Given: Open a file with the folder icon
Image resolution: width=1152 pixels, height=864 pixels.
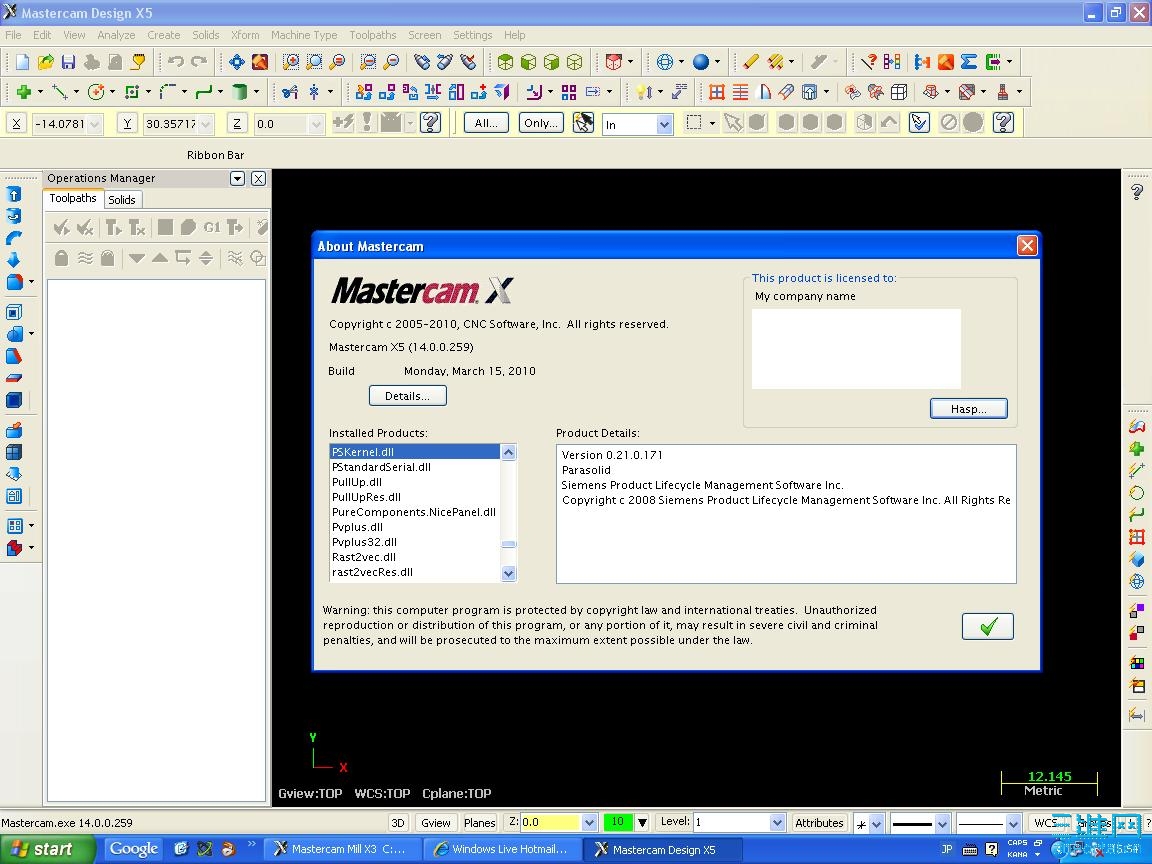Looking at the screenshot, I should [x=46, y=62].
